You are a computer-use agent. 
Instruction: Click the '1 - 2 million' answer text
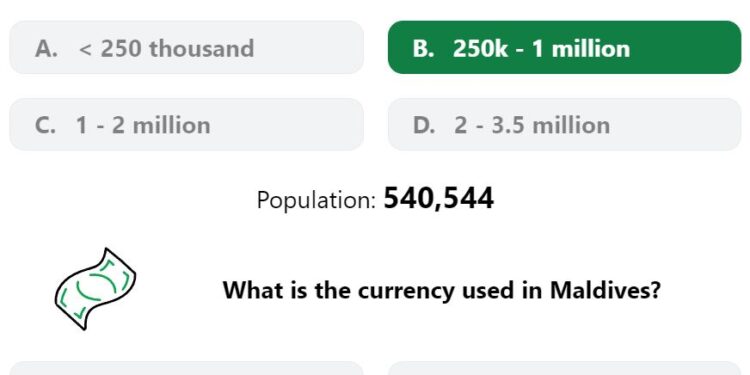coord(143,125)
